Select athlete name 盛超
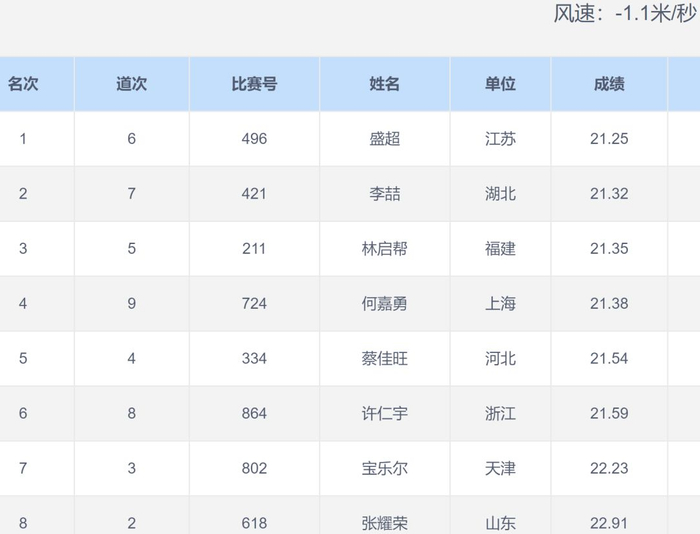 pos(385,139)
